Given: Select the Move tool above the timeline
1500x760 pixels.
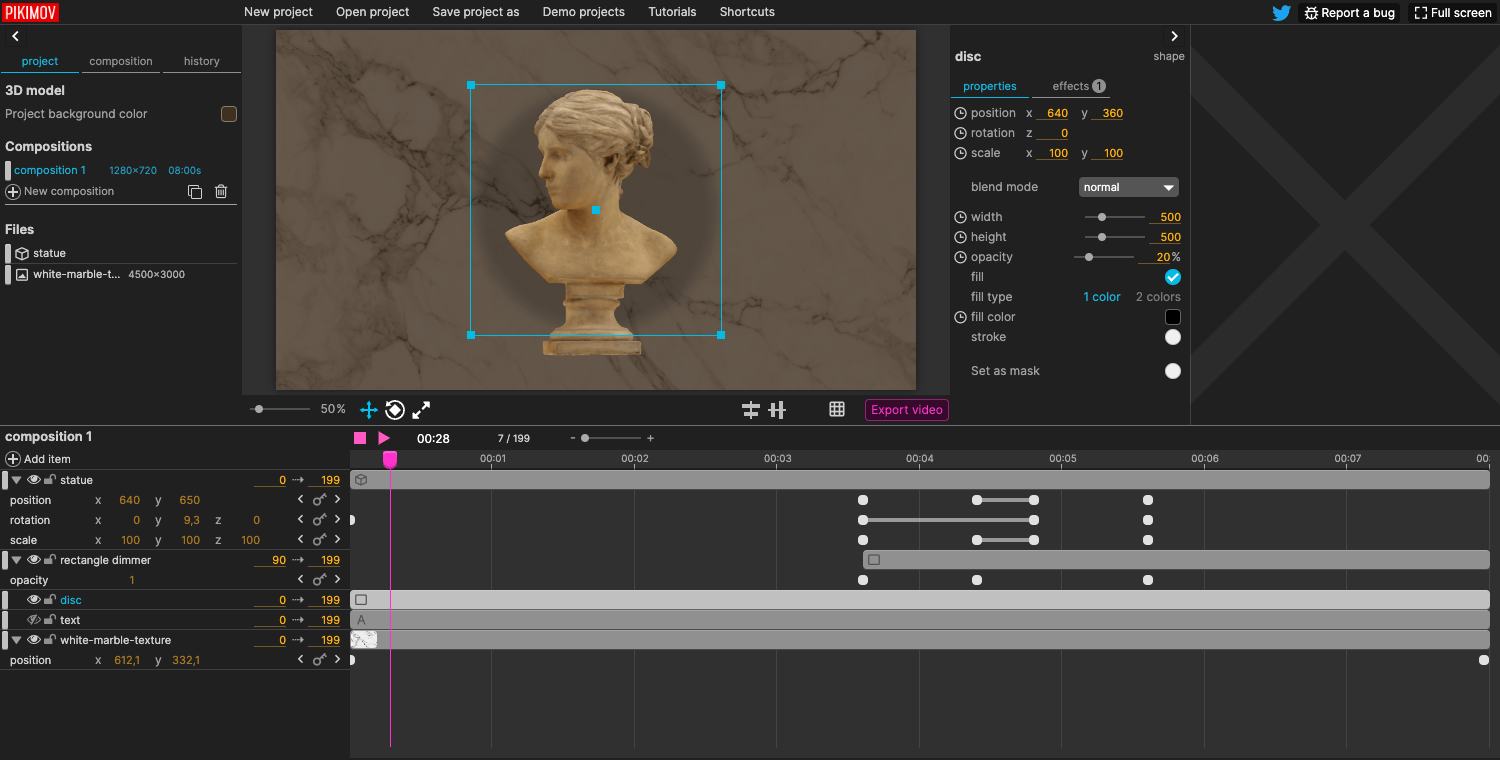Looking at the screenshot, I should [368, 410].
